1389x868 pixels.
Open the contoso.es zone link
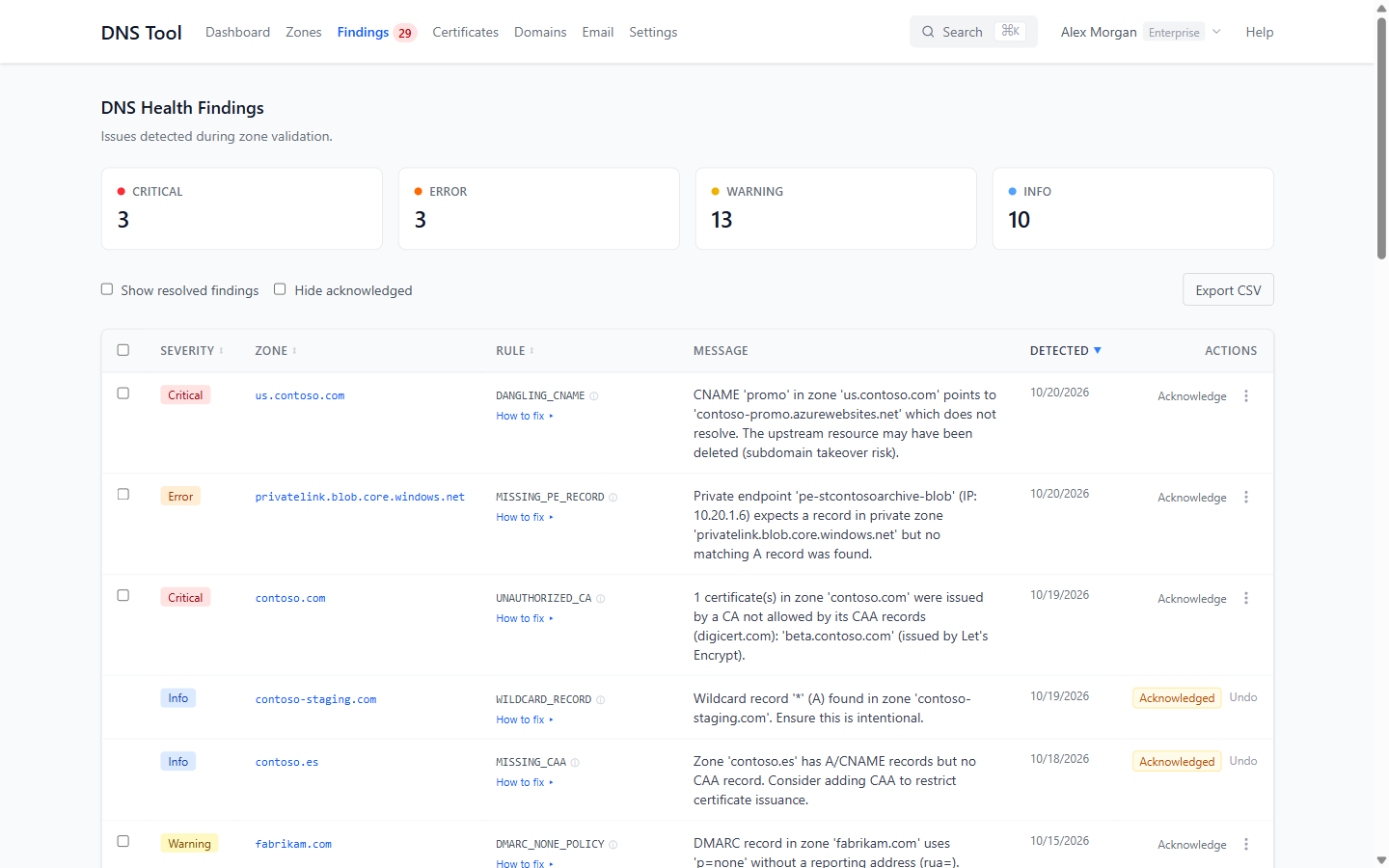point(286,762)
